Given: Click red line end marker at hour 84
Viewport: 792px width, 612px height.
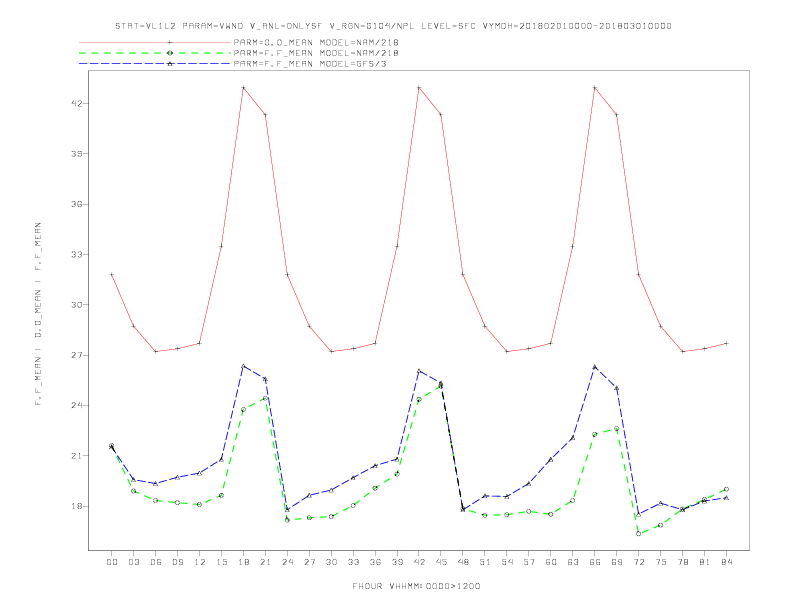Looking at the screenshot, I should 727,343.
